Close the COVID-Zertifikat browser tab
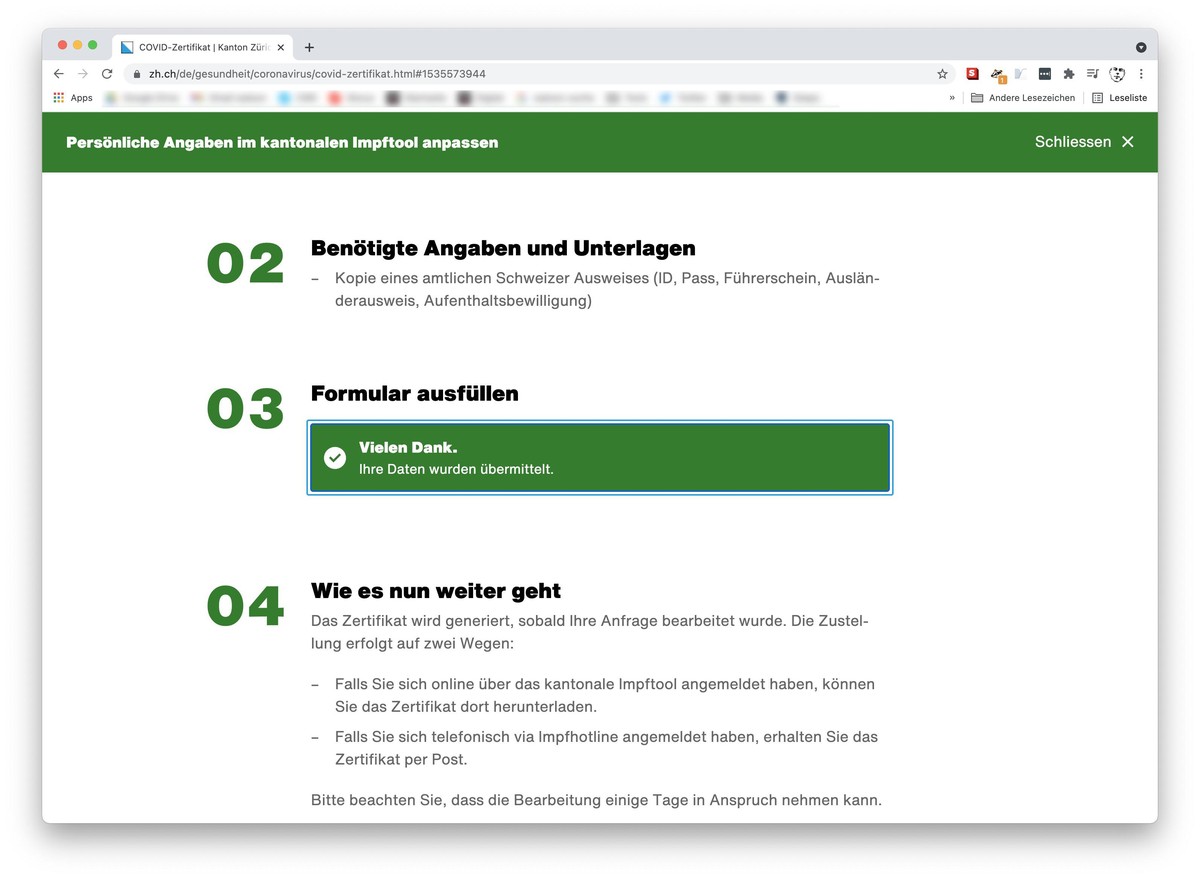 coord(281,47)
